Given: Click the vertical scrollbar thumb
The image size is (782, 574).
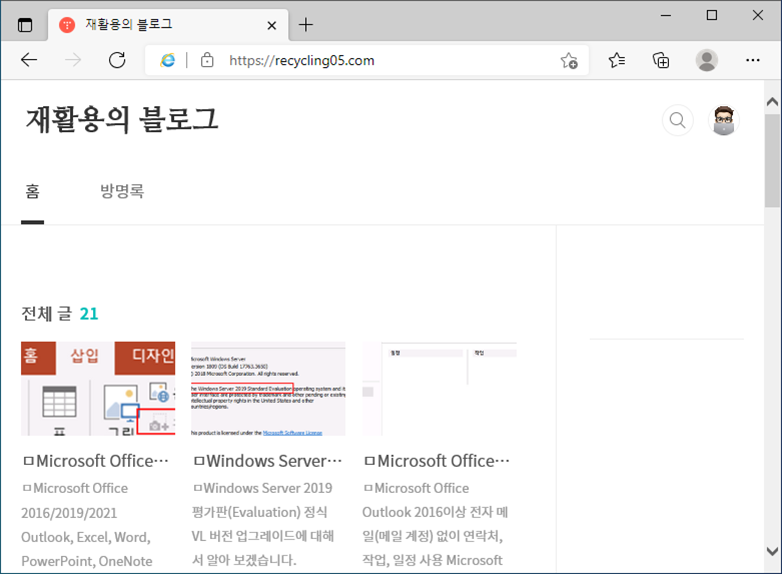Looking at the screenshot, I should click(772, 161).
